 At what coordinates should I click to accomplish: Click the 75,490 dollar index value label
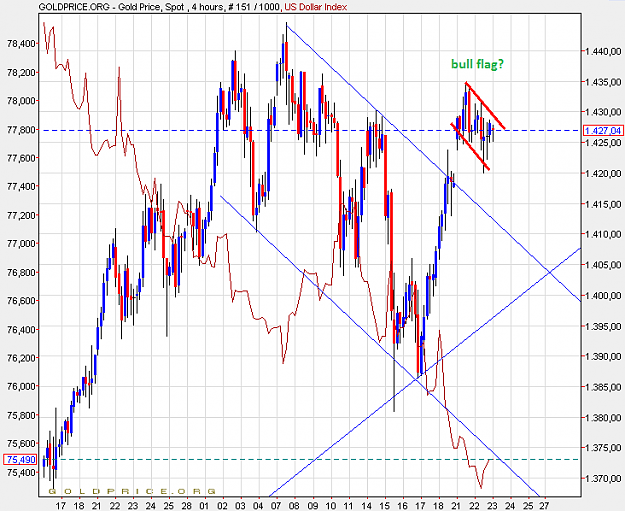(x=20, y=460)
